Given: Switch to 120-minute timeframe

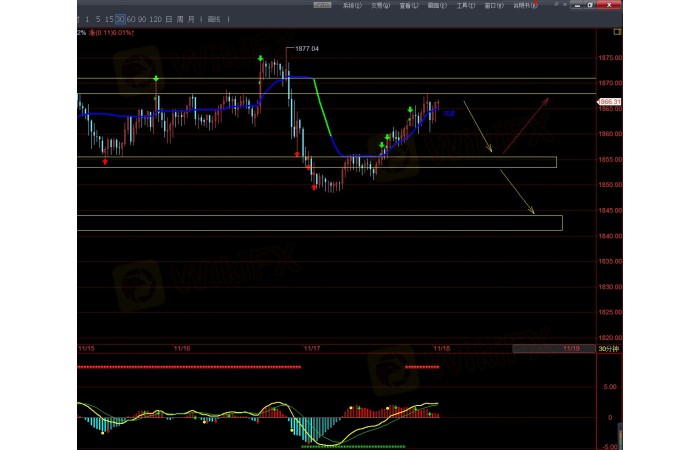Looking at the screenshot, I should pyautogui.click(x=155, y=19).
